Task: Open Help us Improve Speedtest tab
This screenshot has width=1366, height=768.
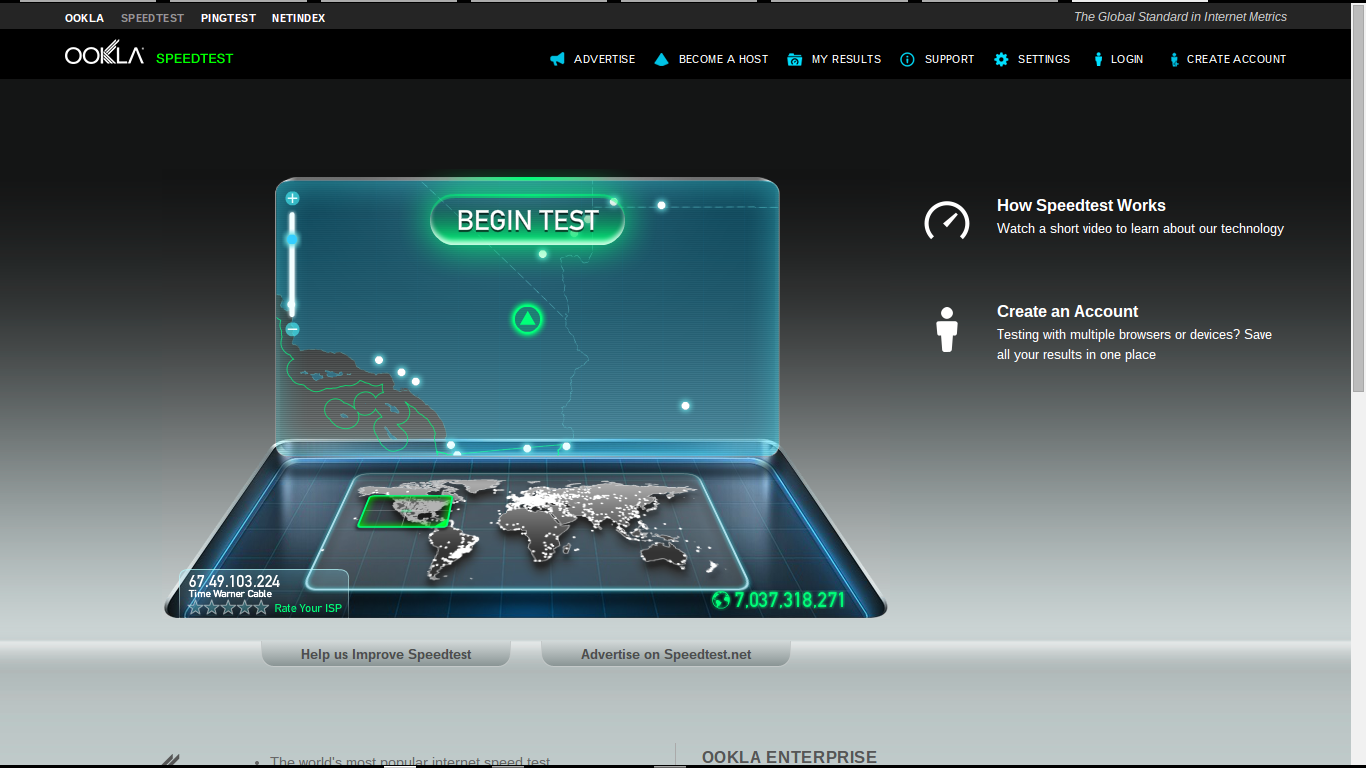Action: [386, 654]
